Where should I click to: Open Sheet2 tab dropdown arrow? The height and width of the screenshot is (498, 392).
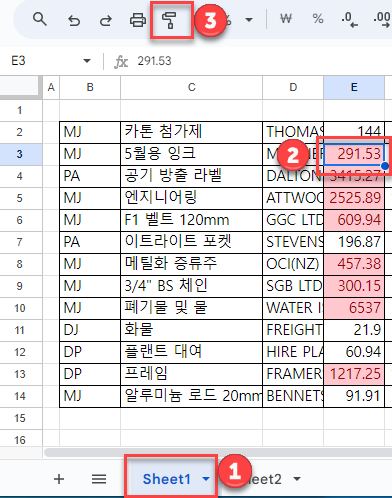pyautogui.click(x=297, y=479)
